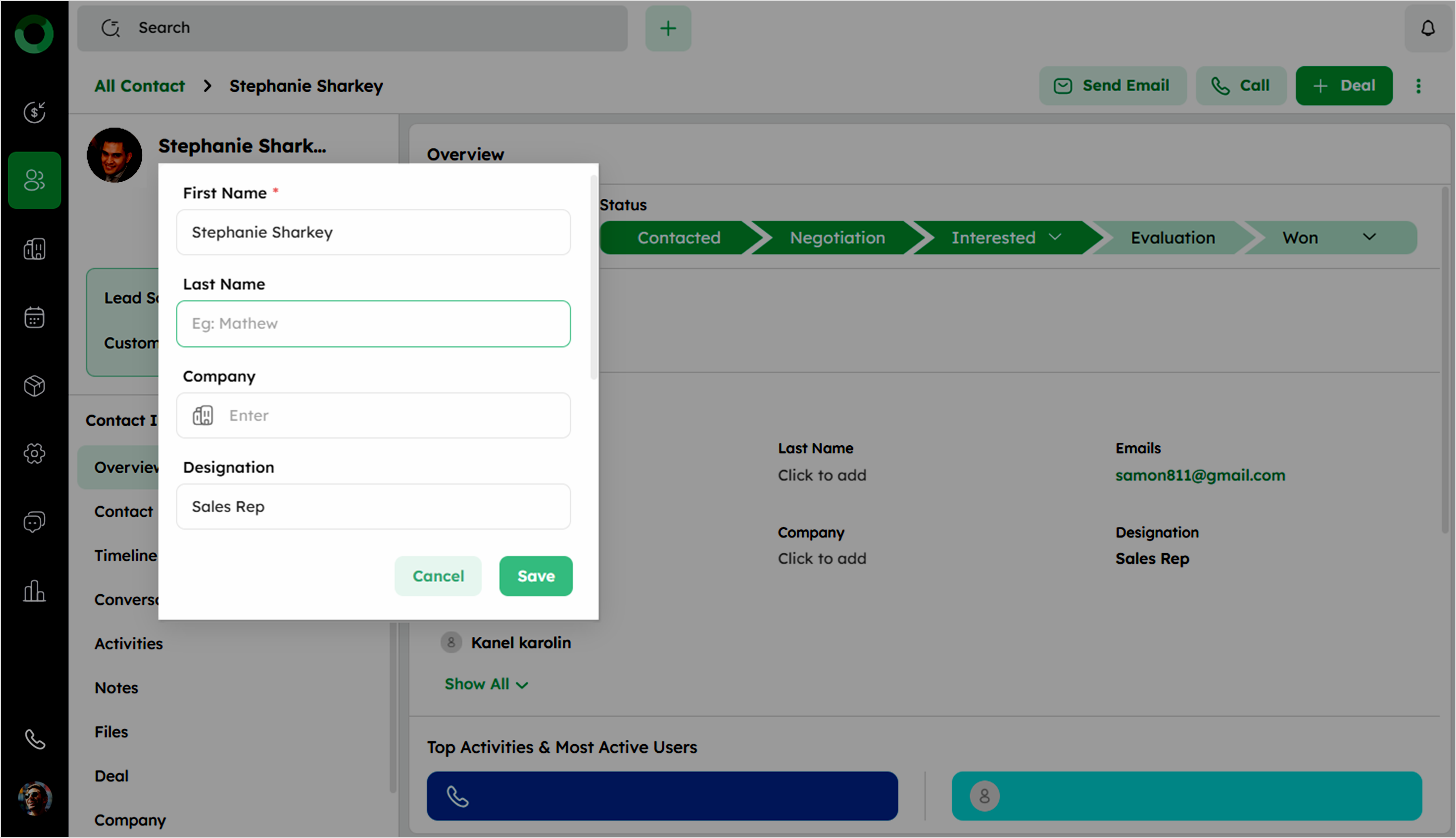Open the chat messages icon in sidebar

[34, 522]
